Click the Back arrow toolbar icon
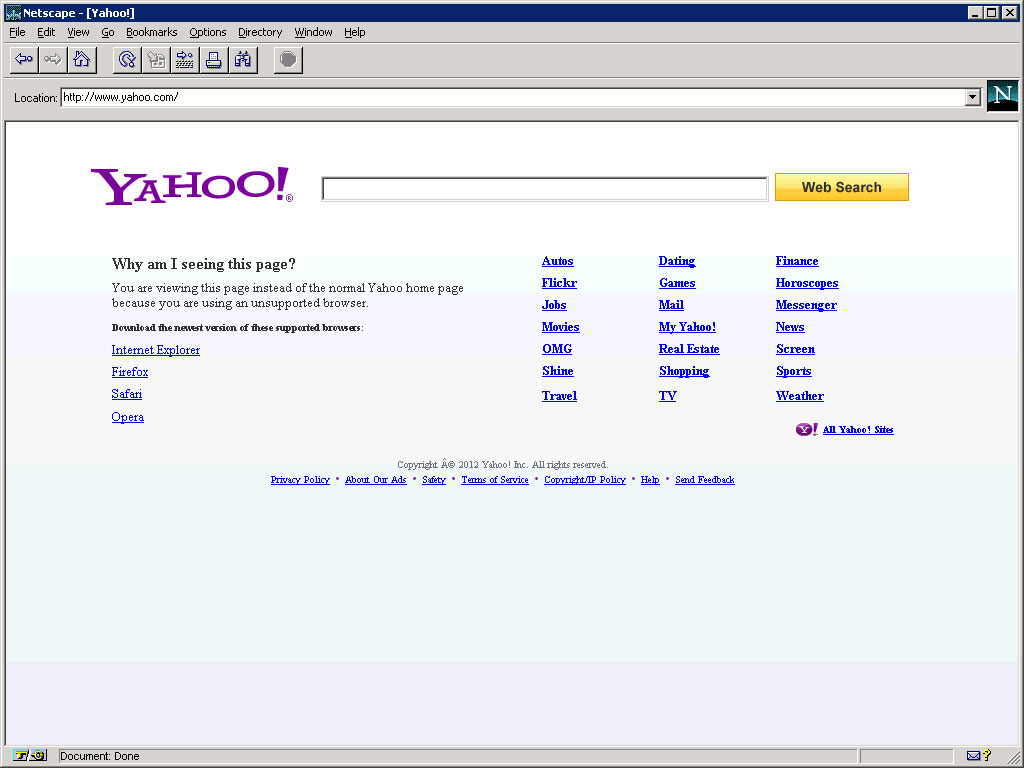The height and width of the screenshot is (768, 1024). 24,60
